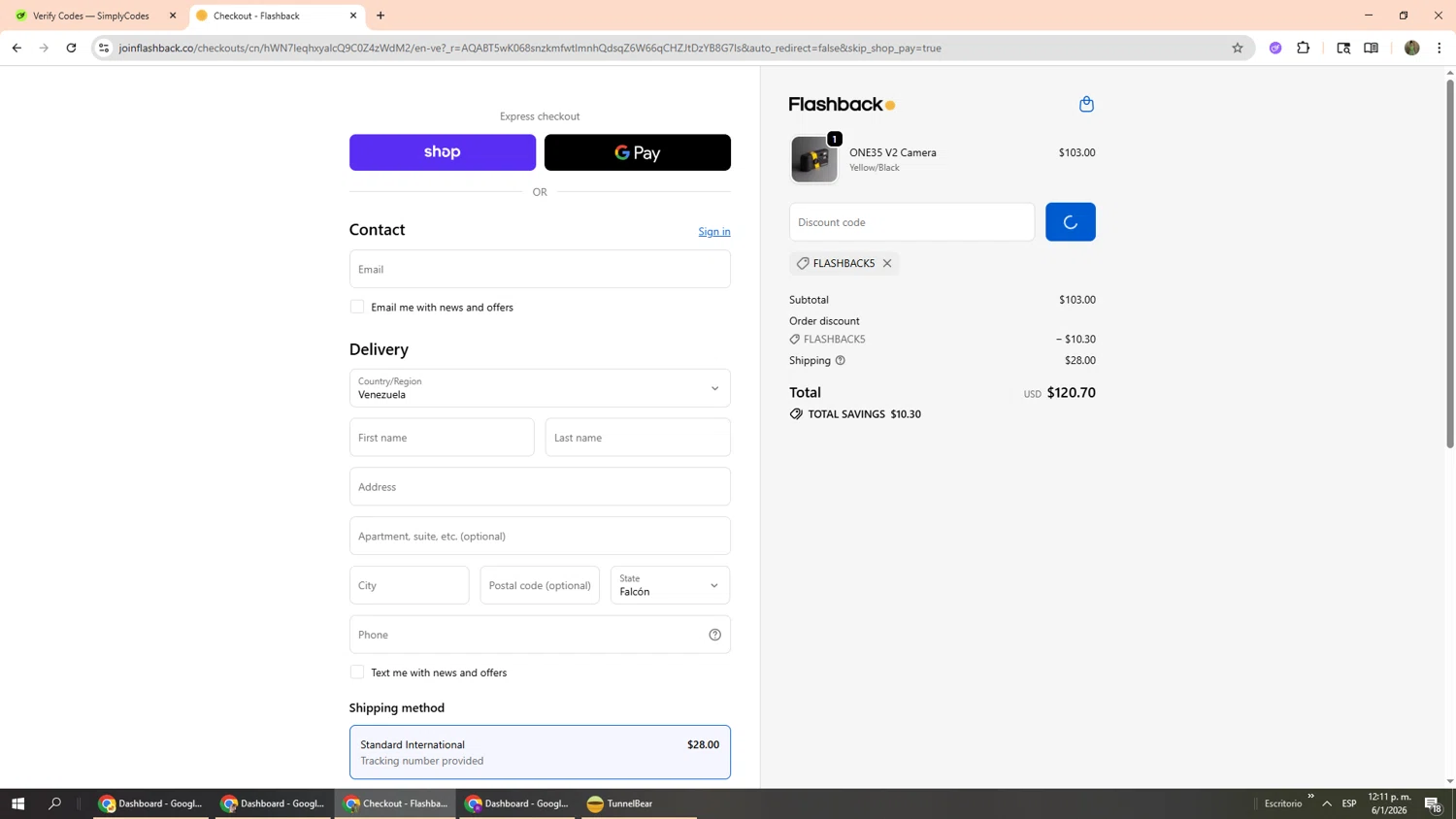Open Windows taskbar search
This screenshot has width=1456, height=819.
point(55,803)
